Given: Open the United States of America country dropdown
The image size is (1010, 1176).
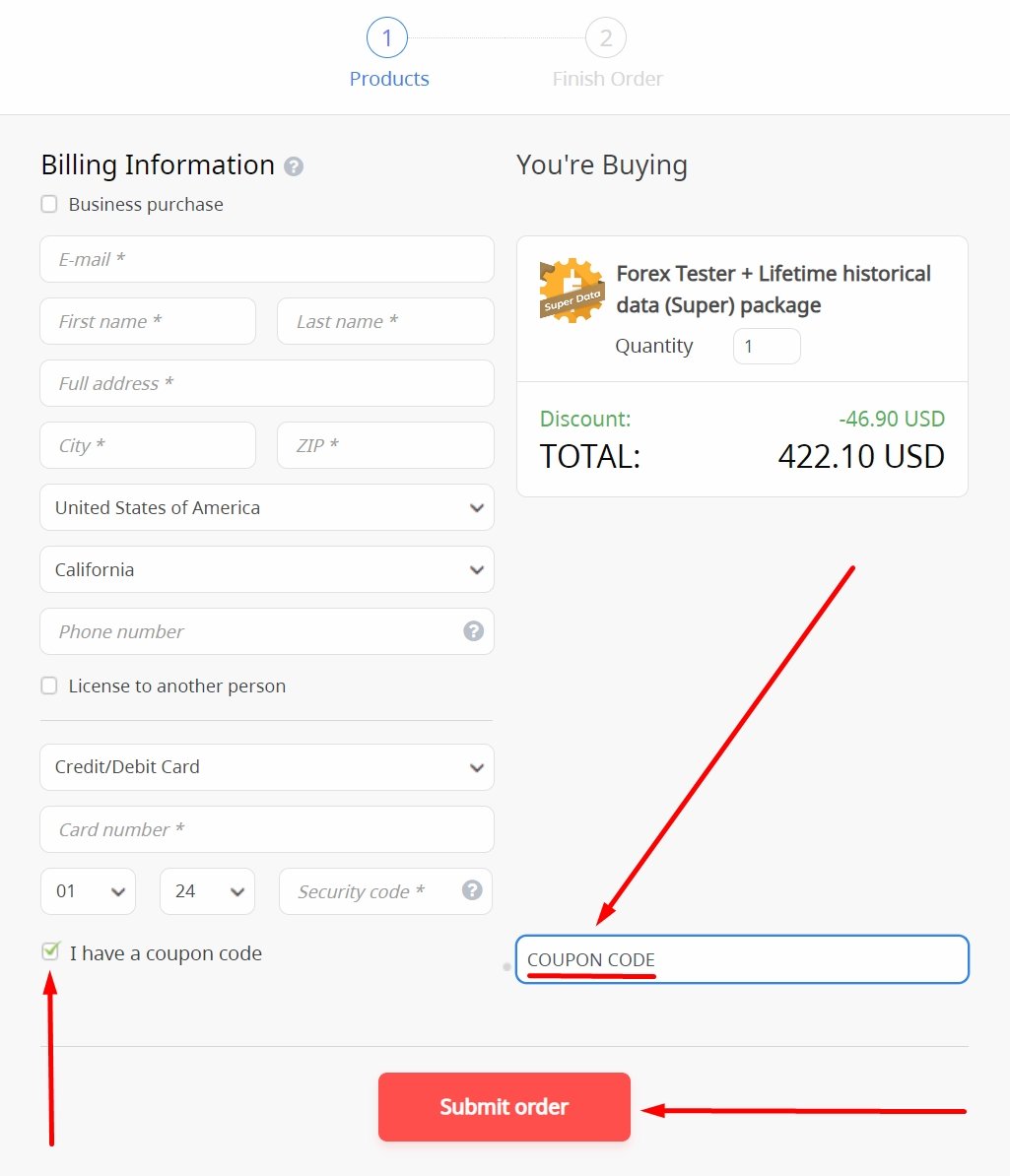Looking at the screenshot, I should click(266, 507).
